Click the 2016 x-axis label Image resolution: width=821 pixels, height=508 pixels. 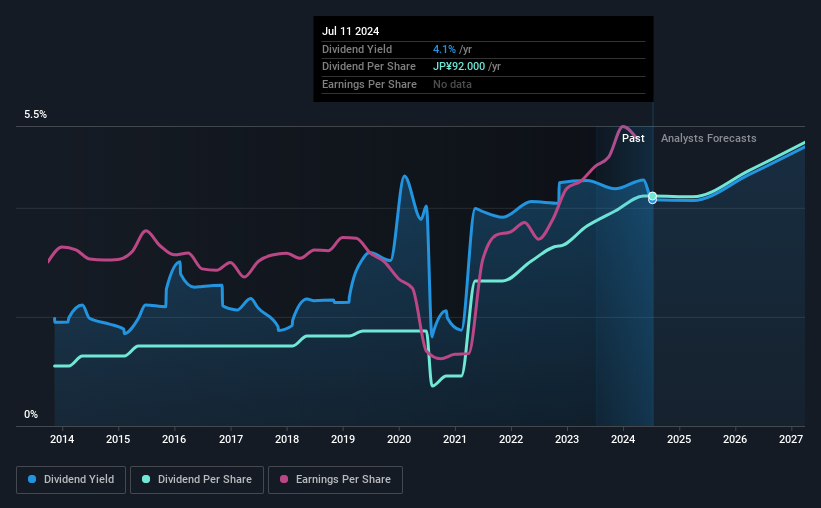pos(174,439)
